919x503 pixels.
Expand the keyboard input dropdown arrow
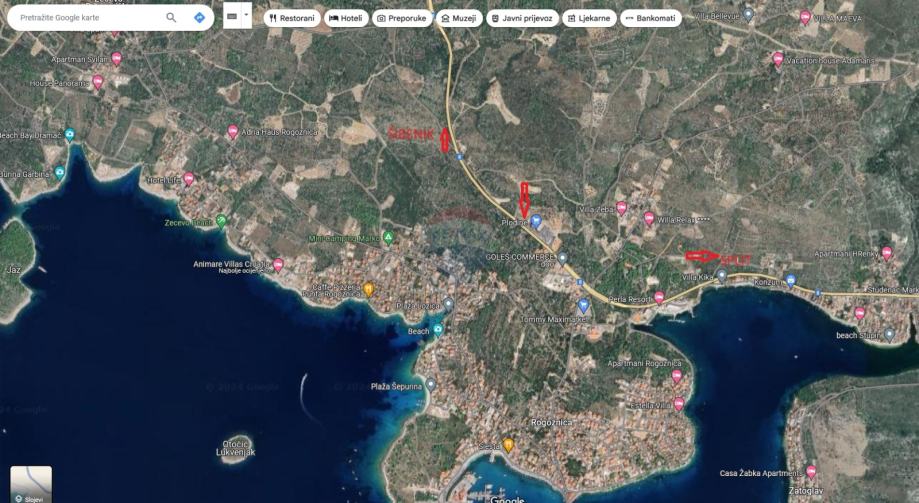click(246, 15)
